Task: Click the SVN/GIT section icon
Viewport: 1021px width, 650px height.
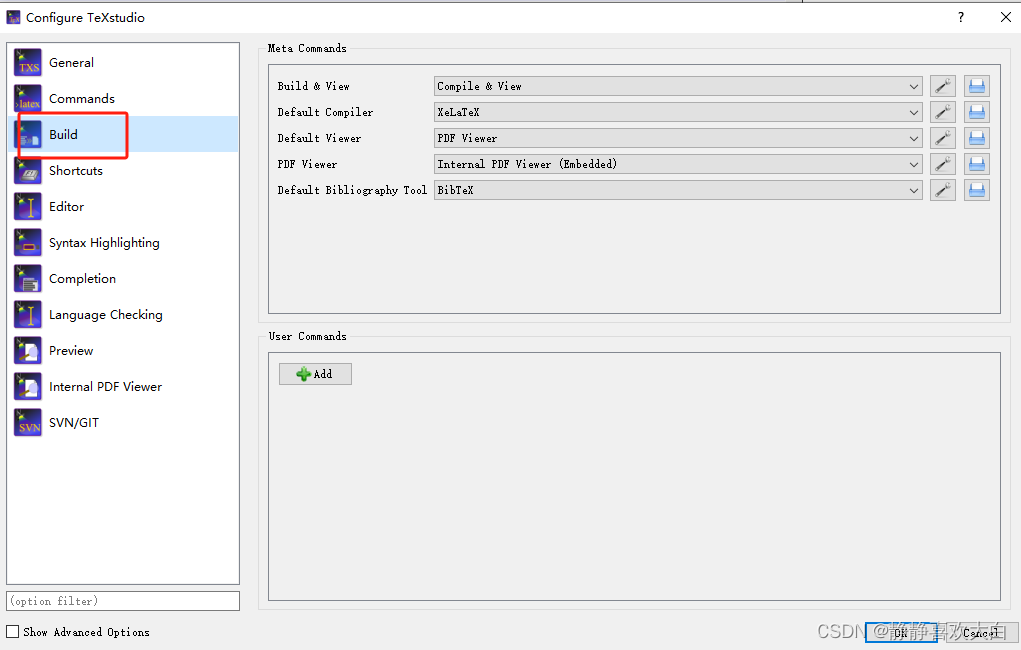Action: pyautogui.click(x=27, y=423)
